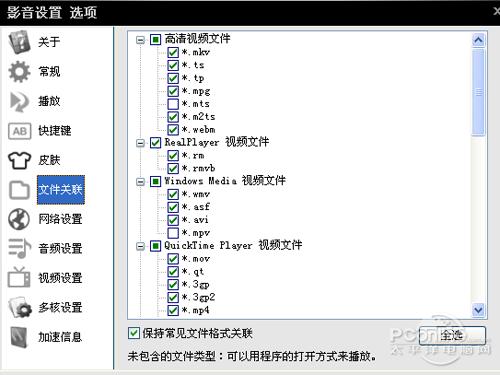Click the 网络设置 globe icon
This screenshot has width=500, height=375.
pos(19,219)
